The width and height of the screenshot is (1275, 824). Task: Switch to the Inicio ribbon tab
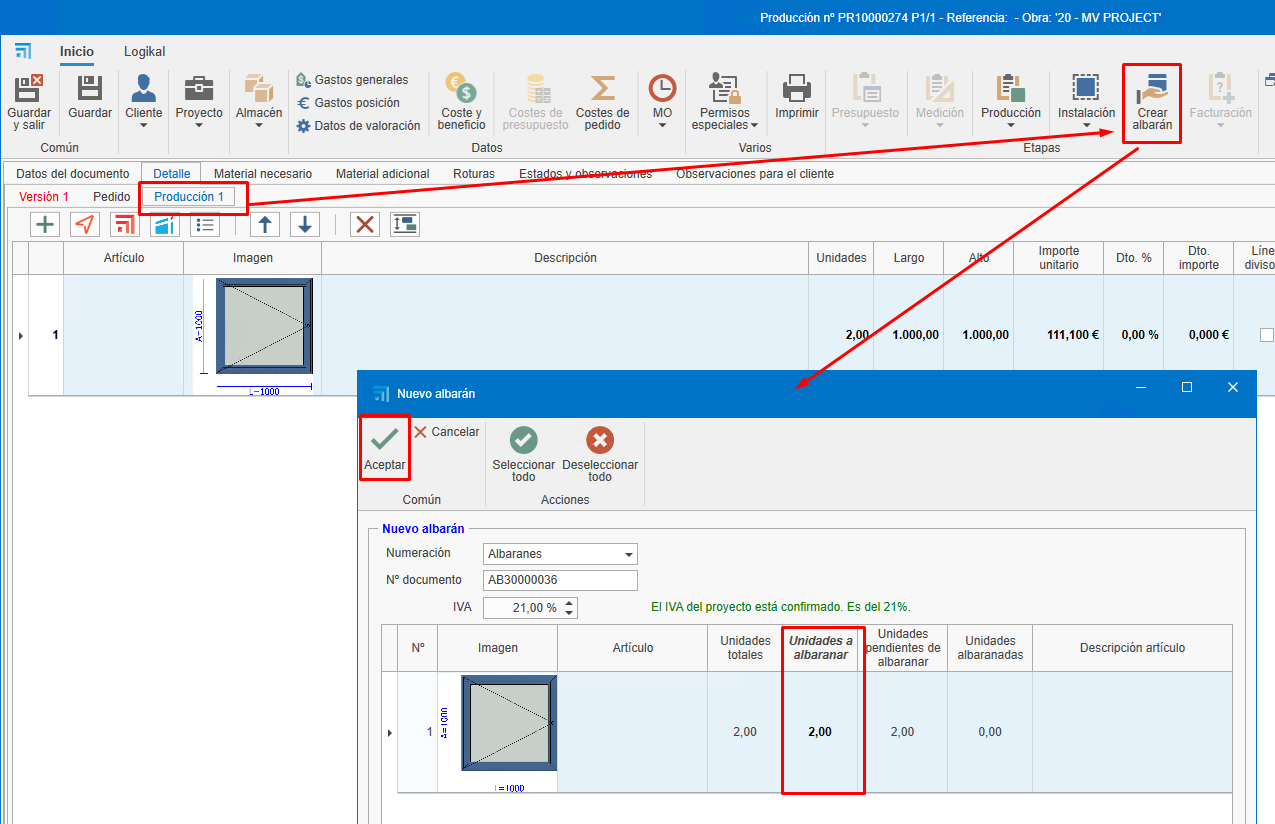(x=77, y=52)
